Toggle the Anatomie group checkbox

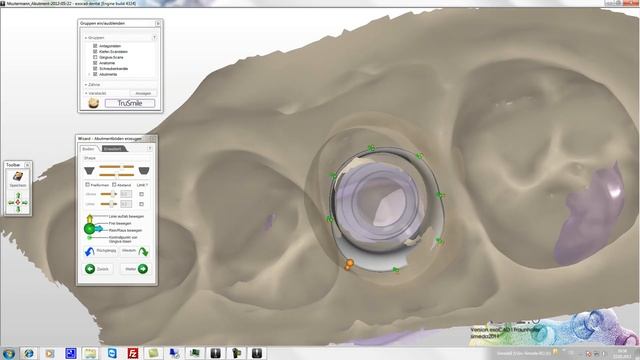95,63
